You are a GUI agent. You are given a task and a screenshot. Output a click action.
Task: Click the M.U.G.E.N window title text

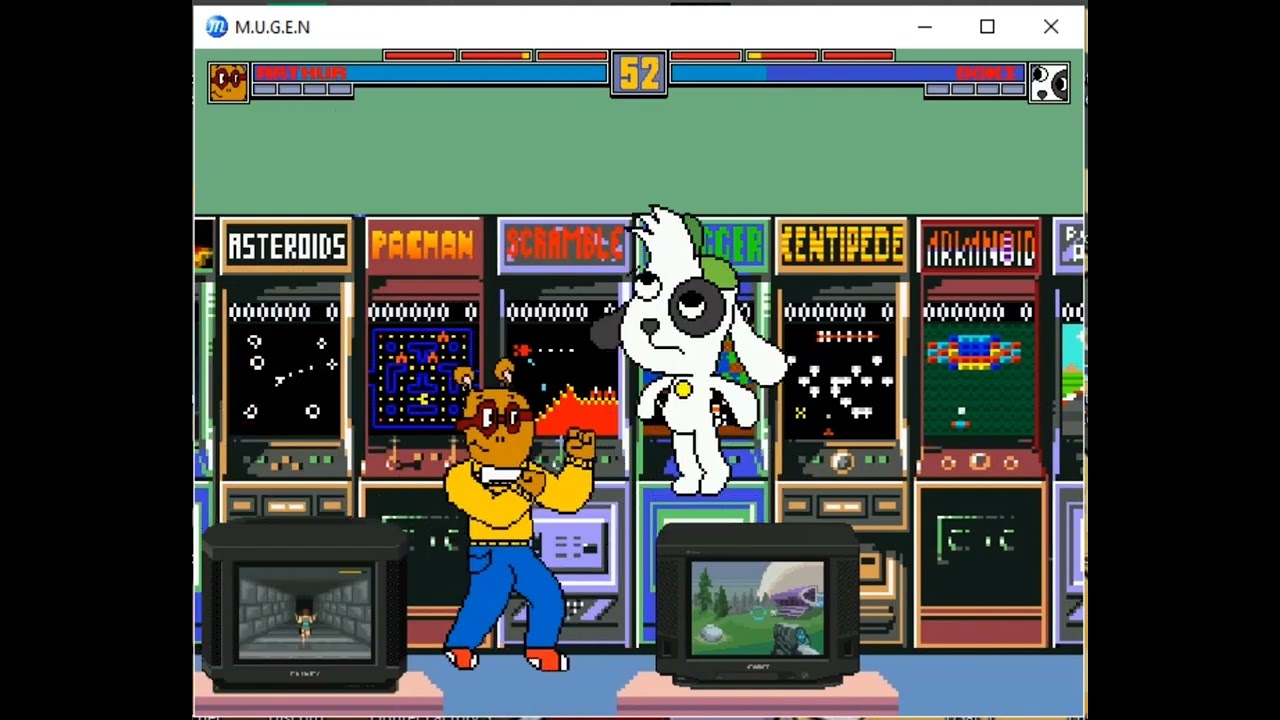(272, 27)
